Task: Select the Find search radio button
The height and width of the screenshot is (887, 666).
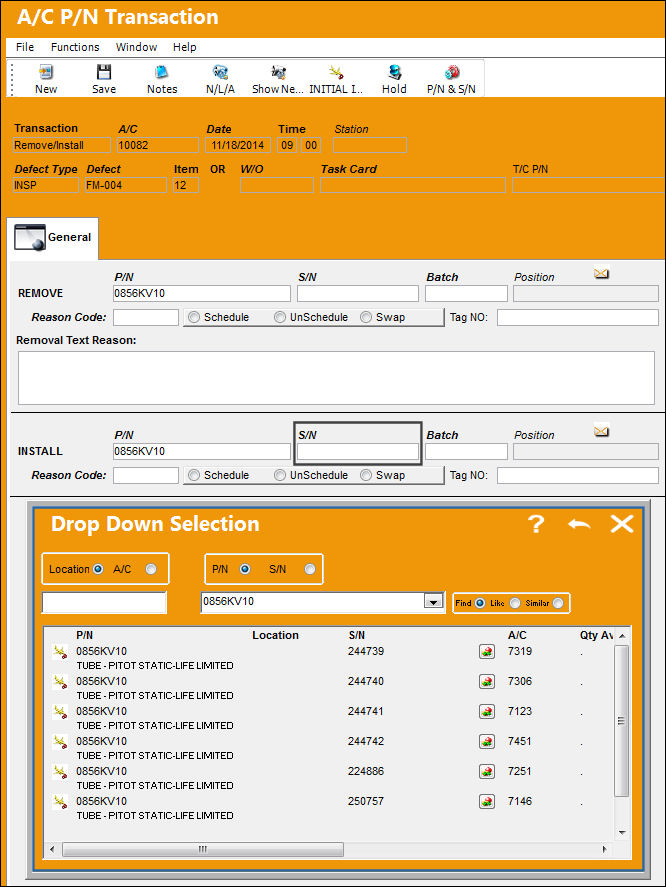Action: (480, 603)
